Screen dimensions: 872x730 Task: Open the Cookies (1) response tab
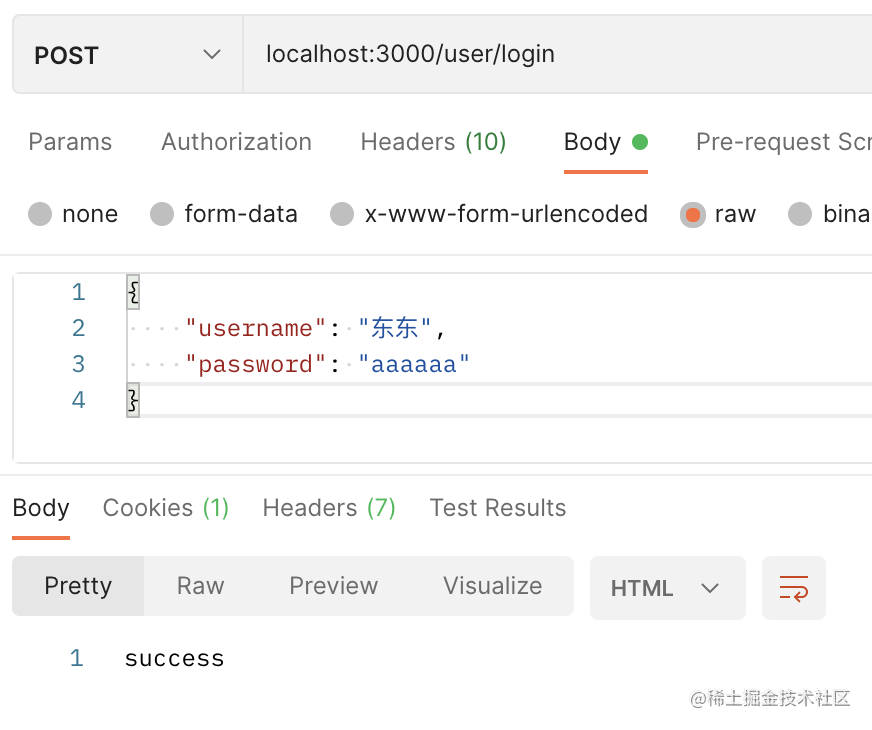pyautogui.click(x=166, y=508)
